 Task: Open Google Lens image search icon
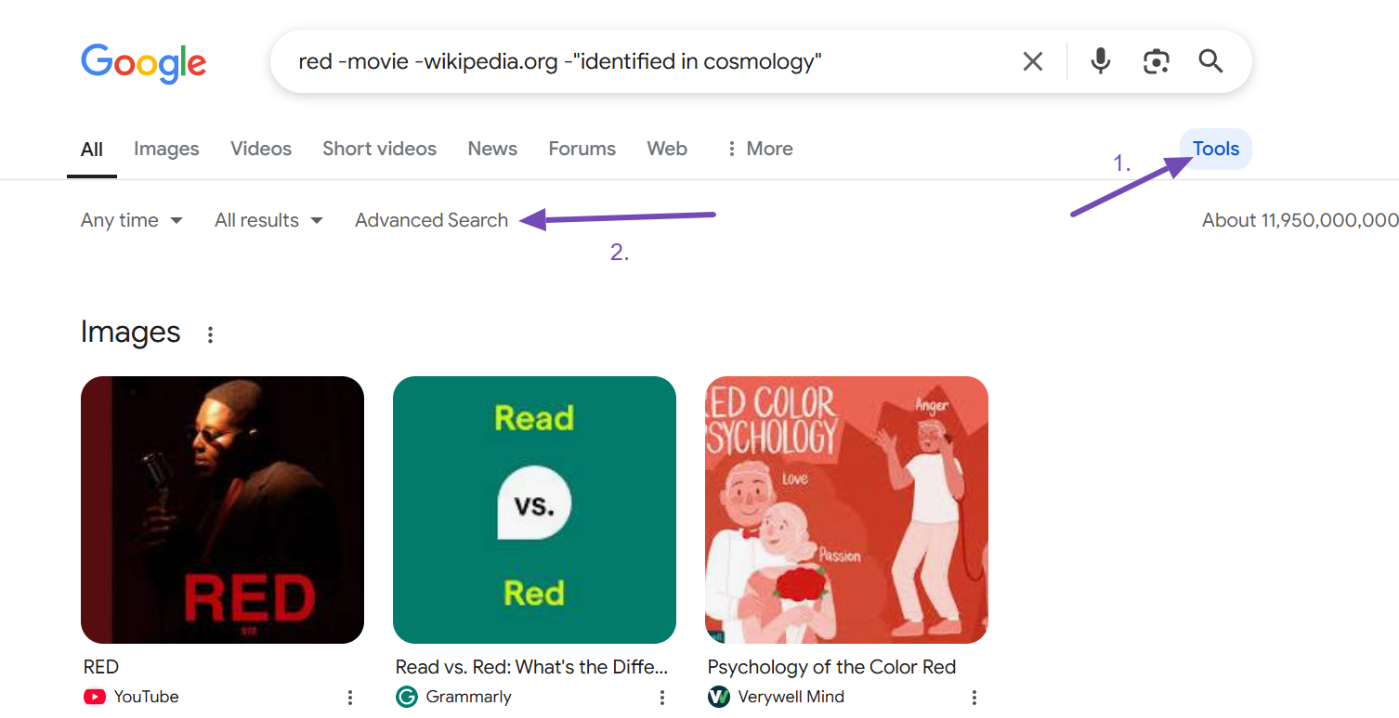[1156, 62]
